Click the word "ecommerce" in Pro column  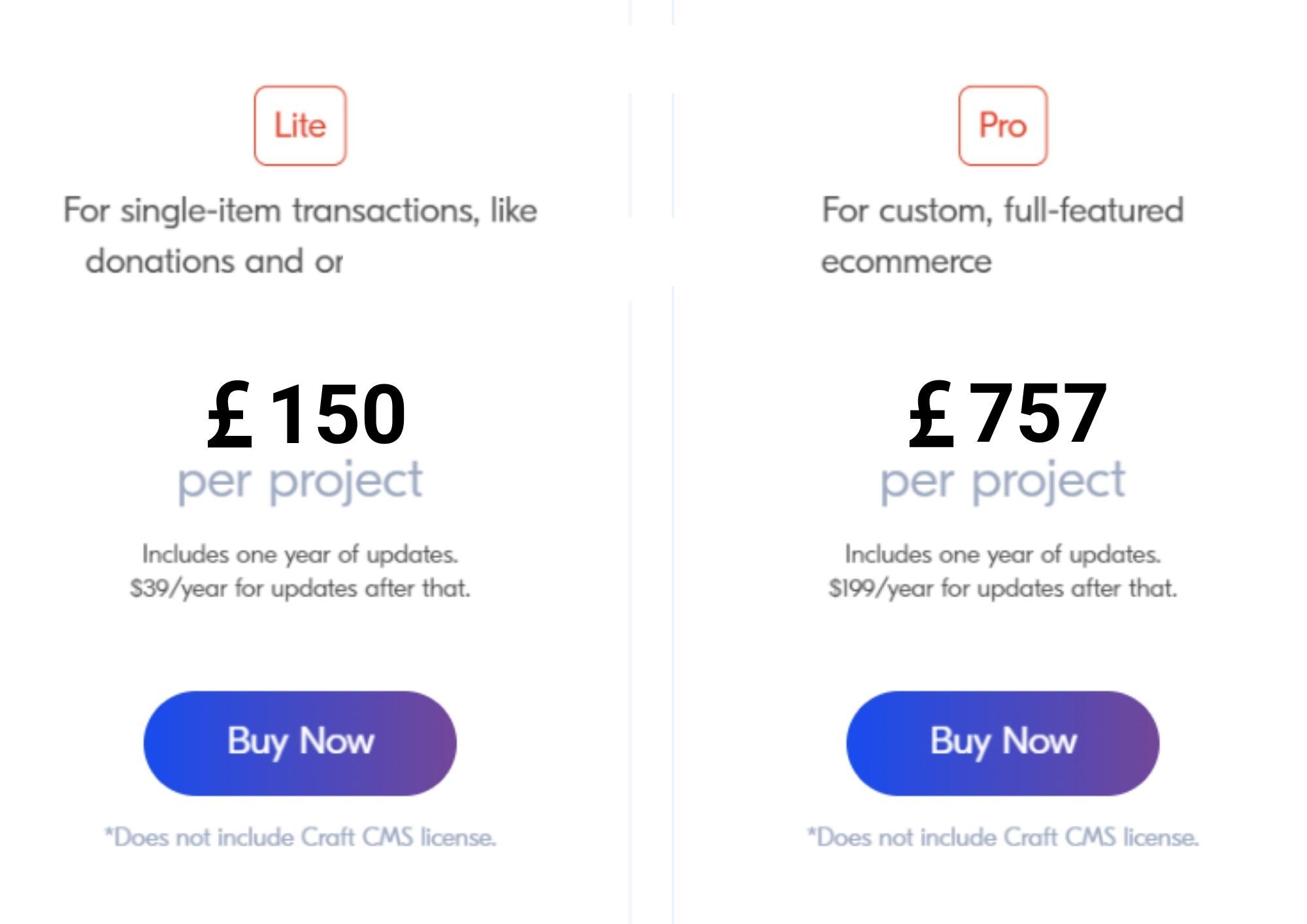pyautogui.click(x=906, y=262)
